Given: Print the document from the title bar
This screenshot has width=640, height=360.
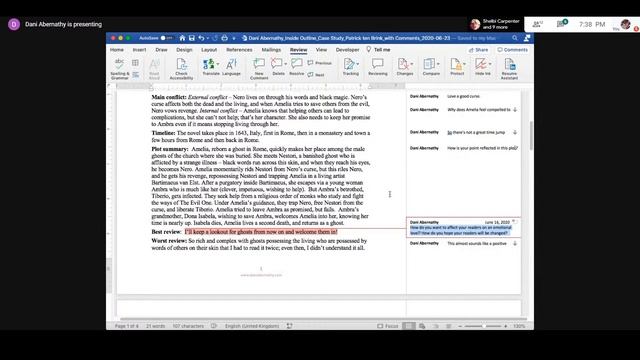Looking at the screenshot, I should (x=224, y=38).
